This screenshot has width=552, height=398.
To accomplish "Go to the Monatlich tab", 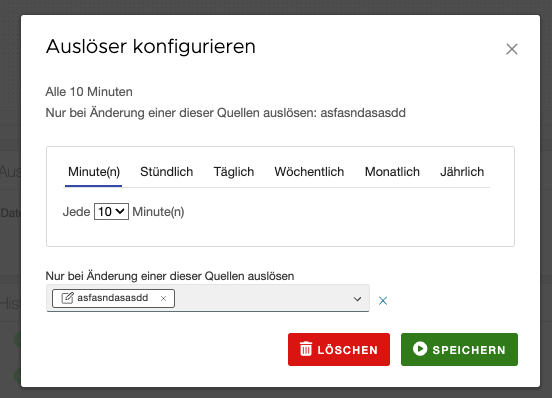I will coord(392,172).
